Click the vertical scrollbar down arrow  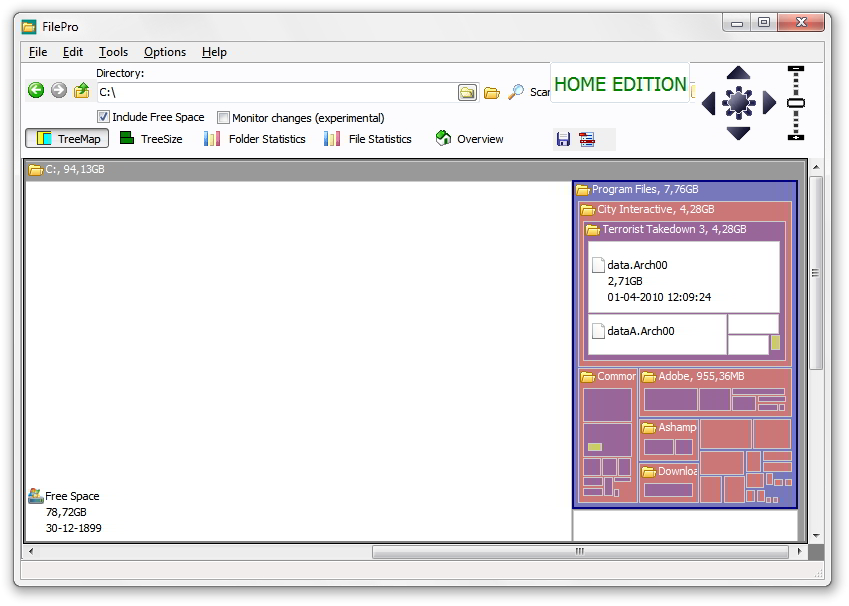(x=816, y=536)
